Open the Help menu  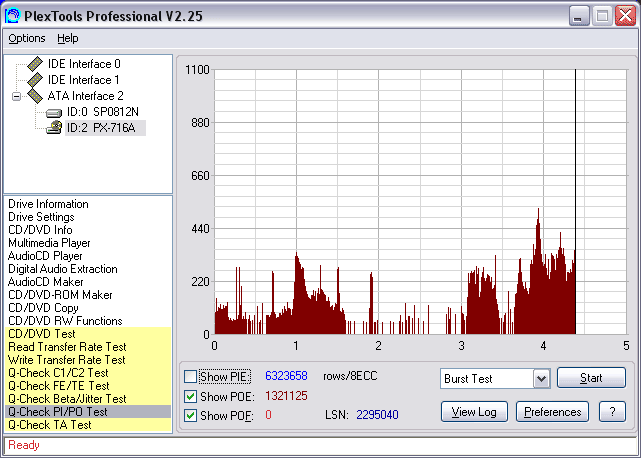[x=67, y=38]
